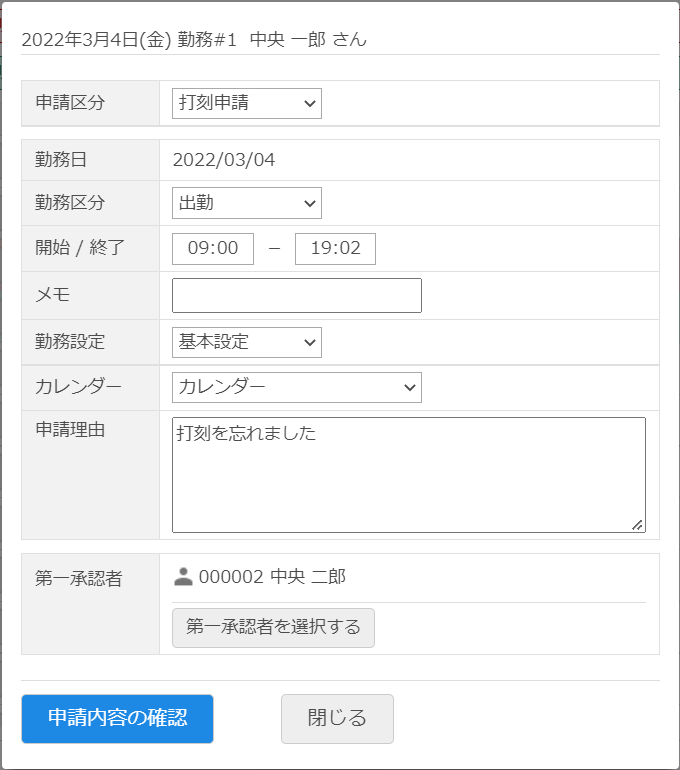680x770 pixels.
Task: Click the 開始 / 終了 row label
Action: 80,247
